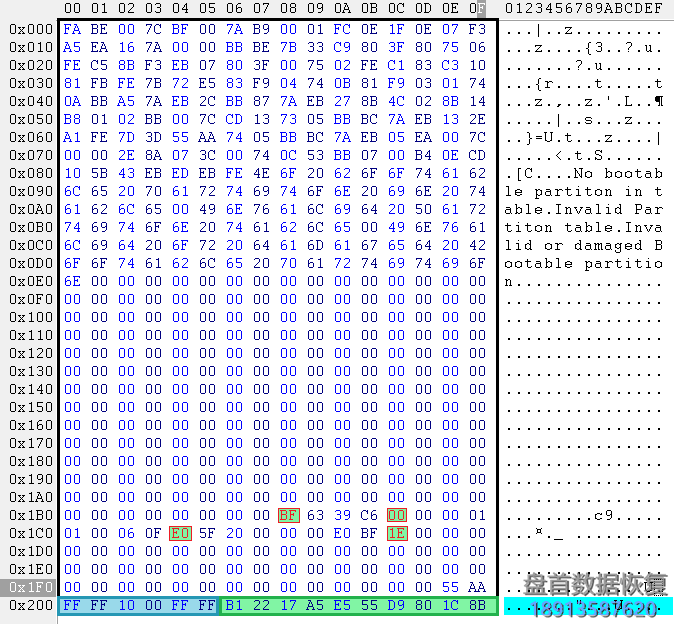The image size is (674, 624).
Task: Select ASCII text 'le partiton in t' in row 0x090
Action: click(x=583, y=191)
